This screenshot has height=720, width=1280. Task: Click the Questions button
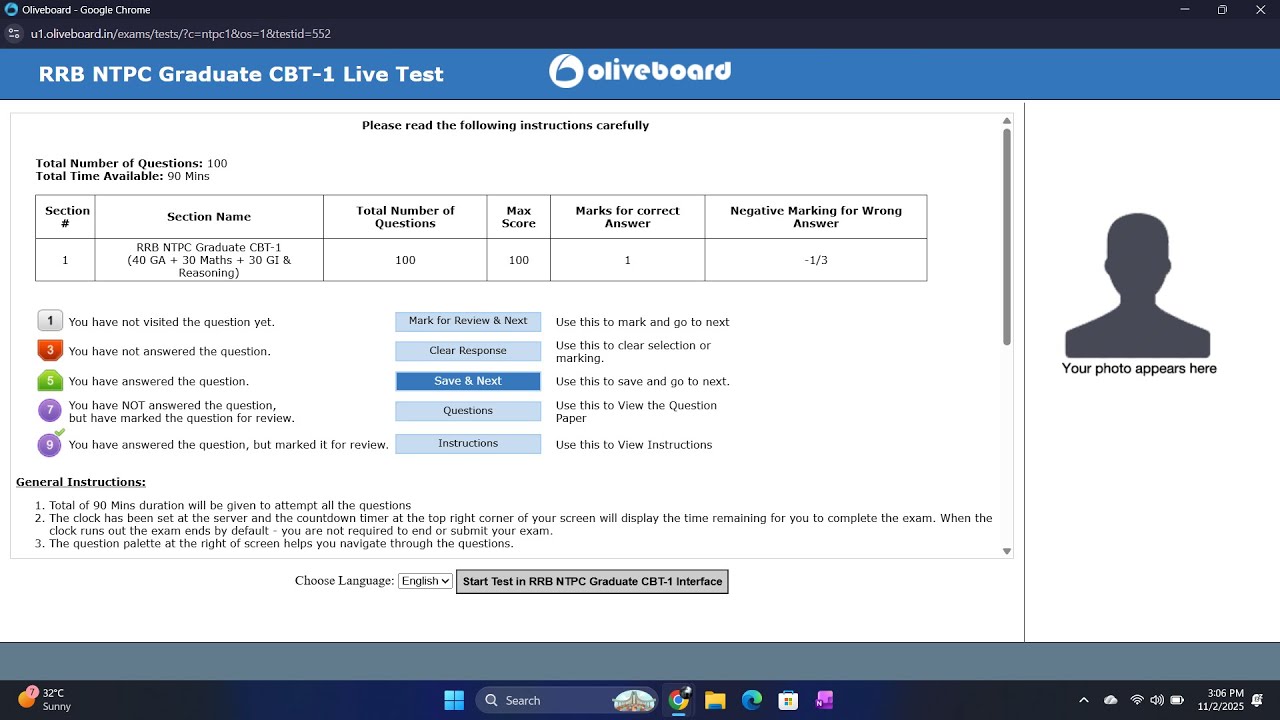(x=468, y=411)
